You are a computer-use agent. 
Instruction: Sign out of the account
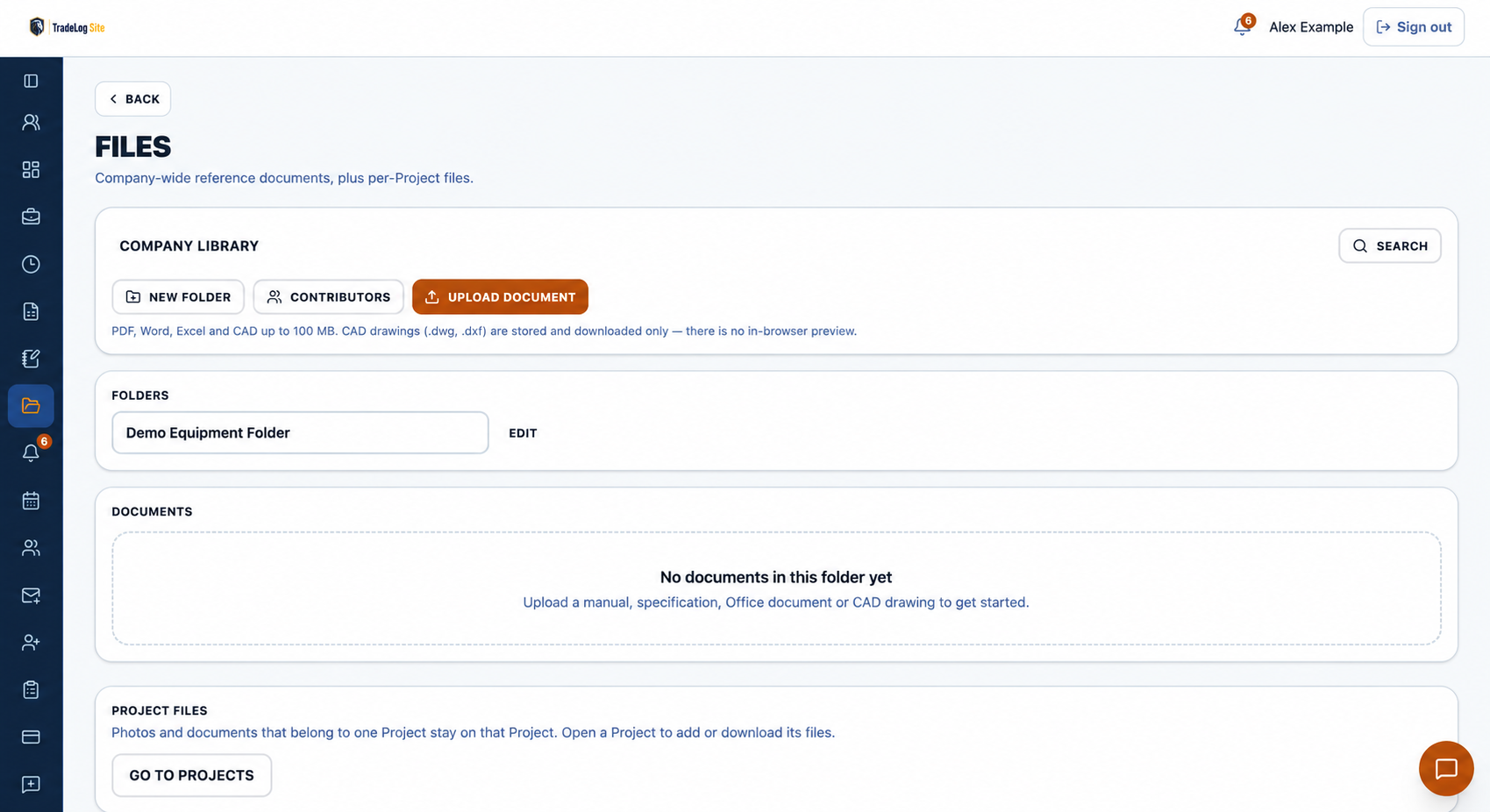1414,27
